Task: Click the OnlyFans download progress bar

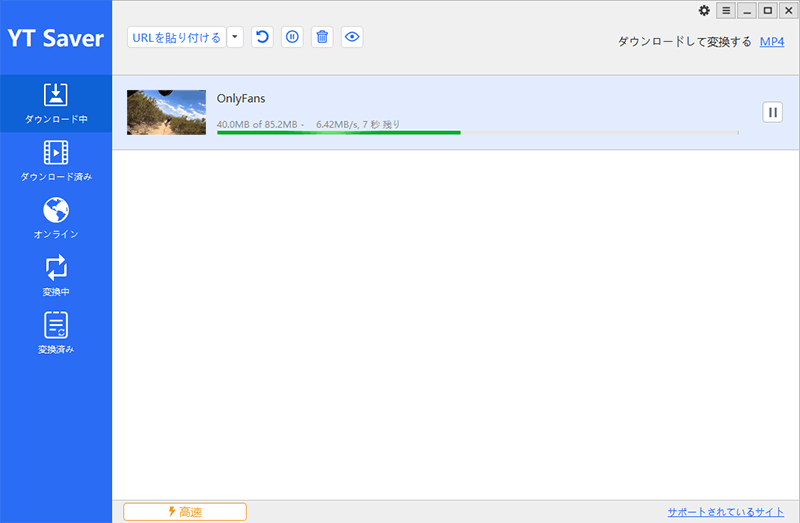Action: pyautogui.click(x=478, y=133)
